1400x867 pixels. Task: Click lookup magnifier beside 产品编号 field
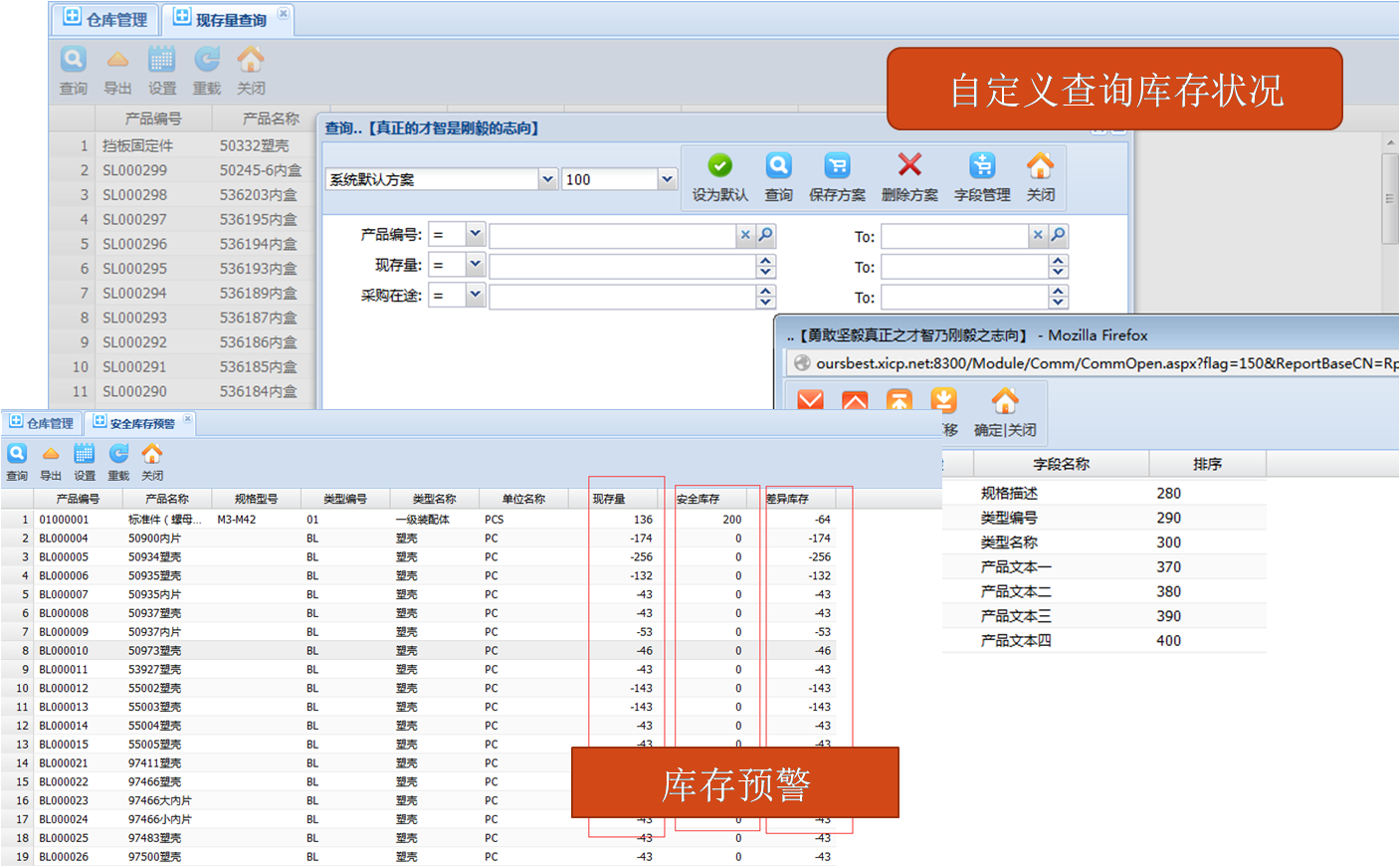(765, 235)
